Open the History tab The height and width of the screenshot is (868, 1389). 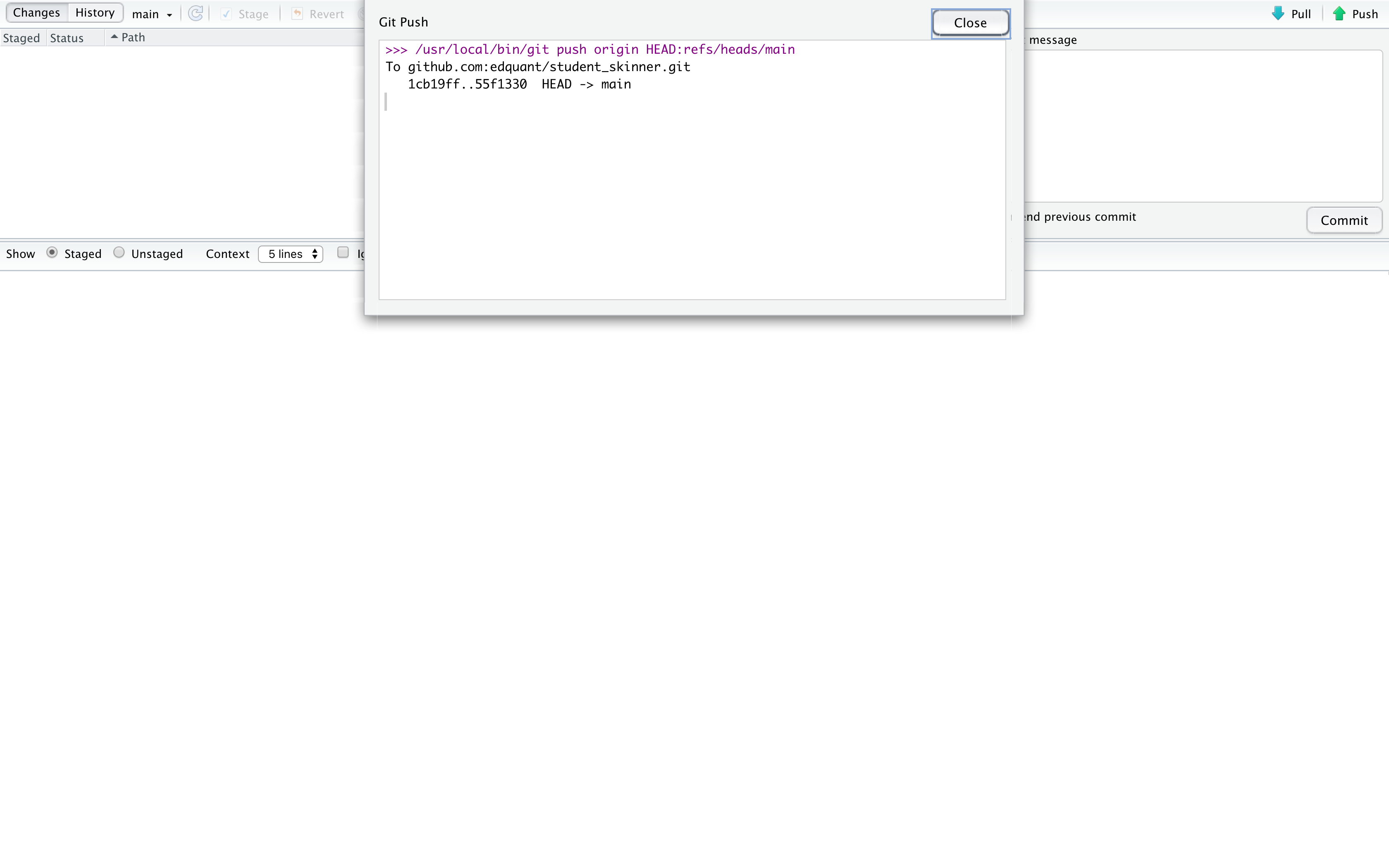(95, 13)
